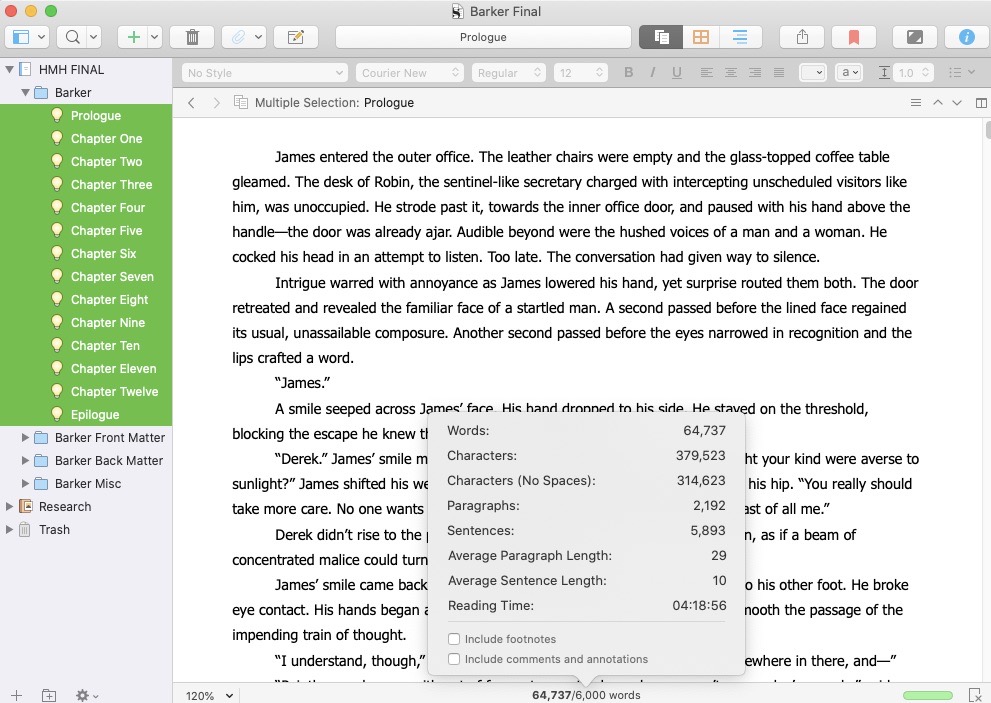This screenshot has height=703, width=991.
Task: Check Include comments and annotations
Action: pyautogui.click(x=455, y=659)
